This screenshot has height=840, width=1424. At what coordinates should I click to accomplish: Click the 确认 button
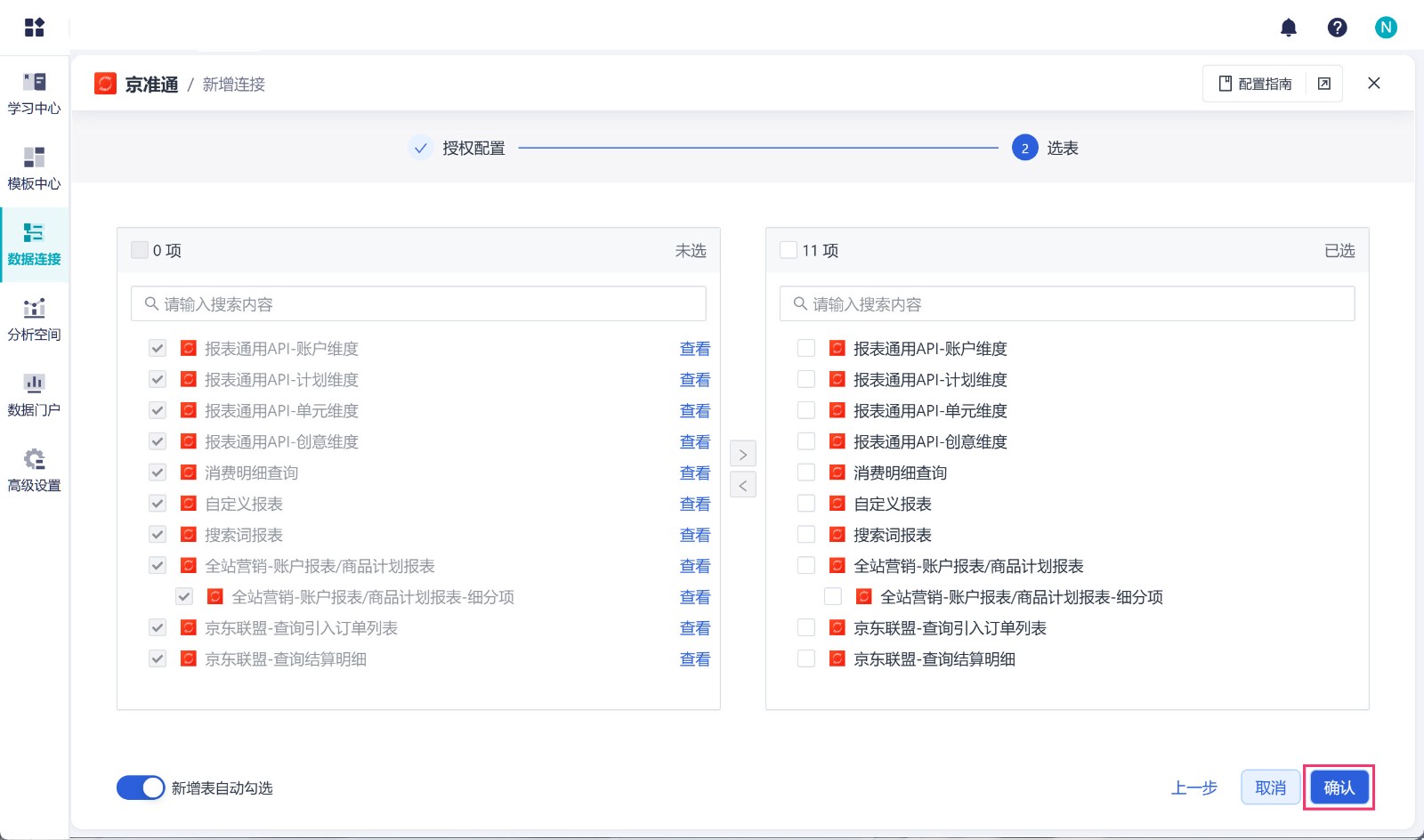coord(1339,787)
